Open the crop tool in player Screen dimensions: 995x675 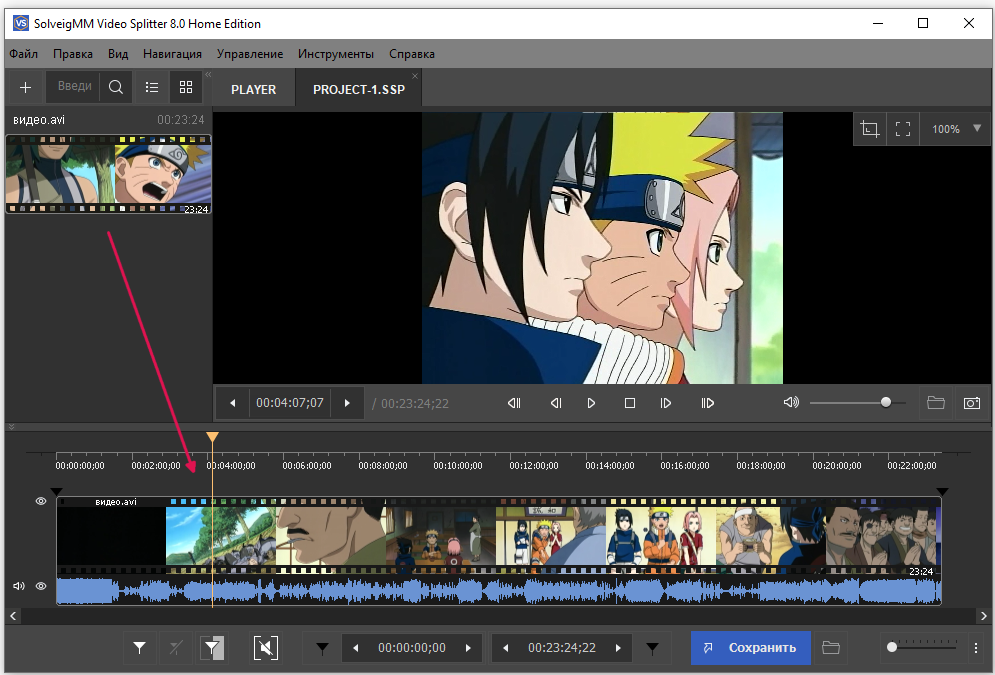tap(869, 129)
